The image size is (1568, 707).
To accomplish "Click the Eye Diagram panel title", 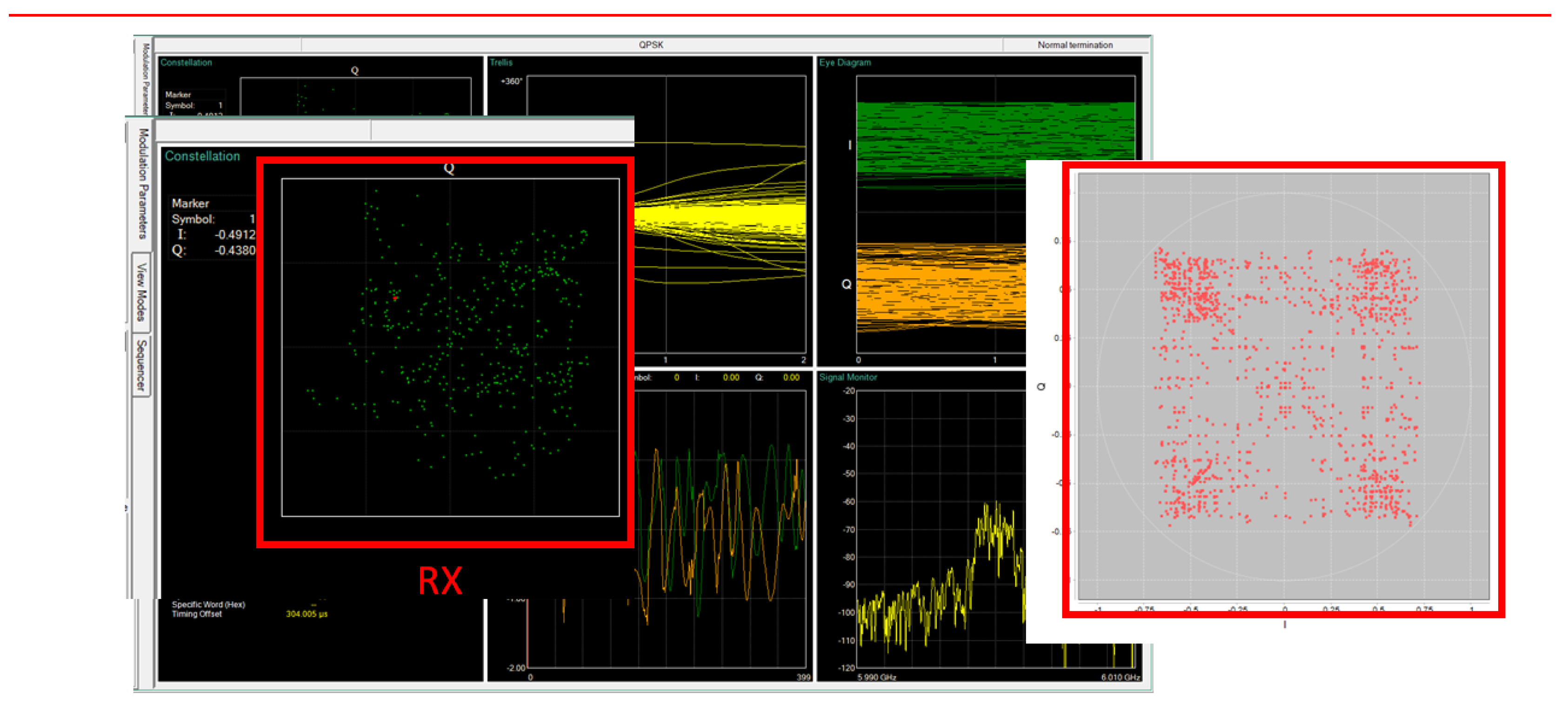I will point(844,62).
